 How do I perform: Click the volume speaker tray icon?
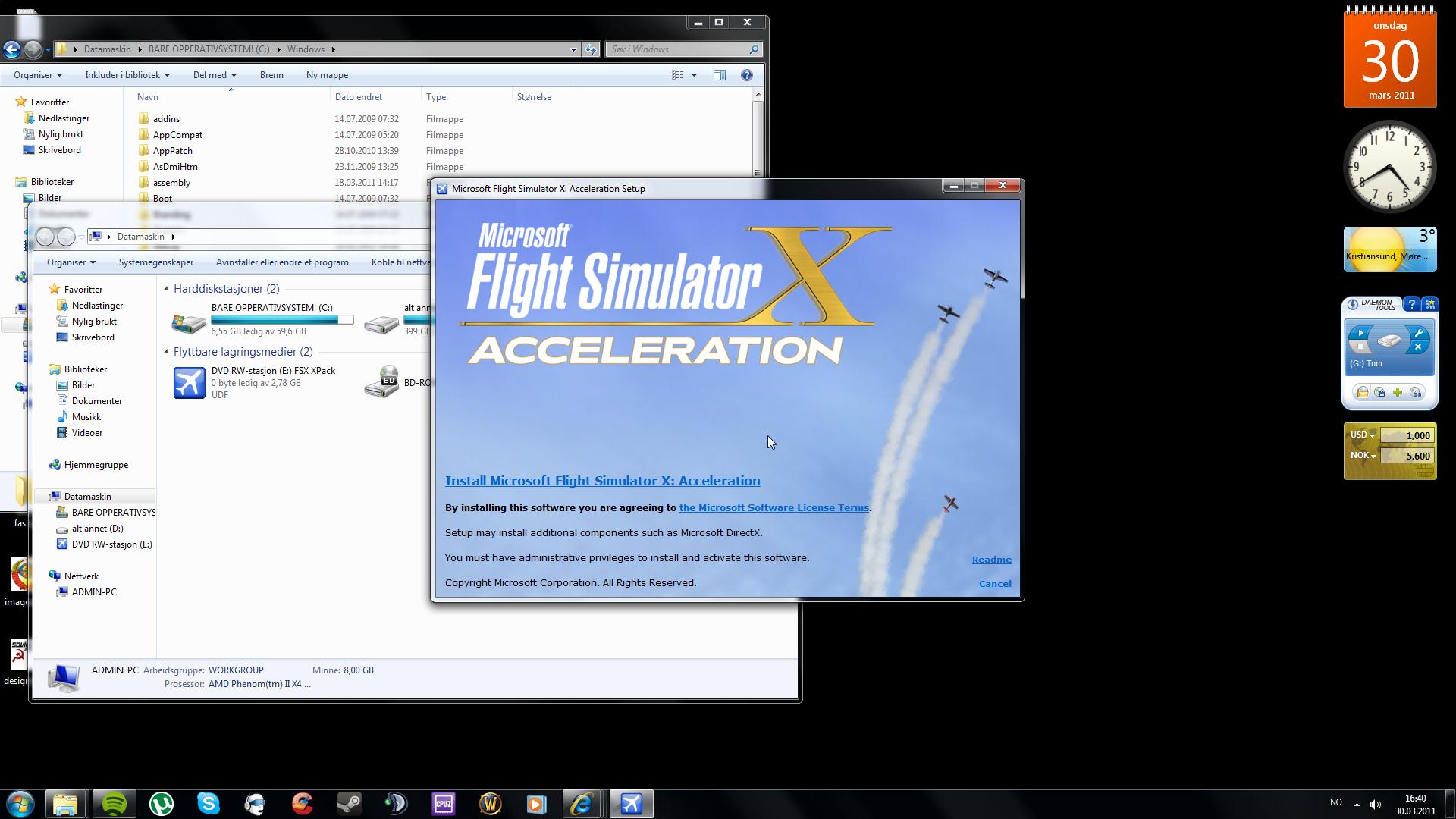[1375, 803]
